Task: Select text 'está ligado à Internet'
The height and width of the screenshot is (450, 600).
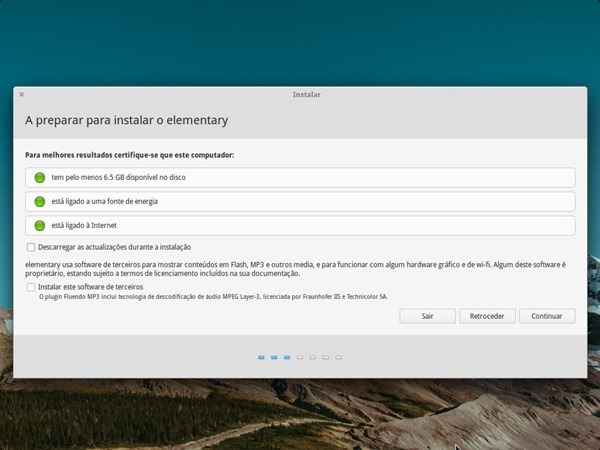Action: pyautogui.click(x=84, y=225)
